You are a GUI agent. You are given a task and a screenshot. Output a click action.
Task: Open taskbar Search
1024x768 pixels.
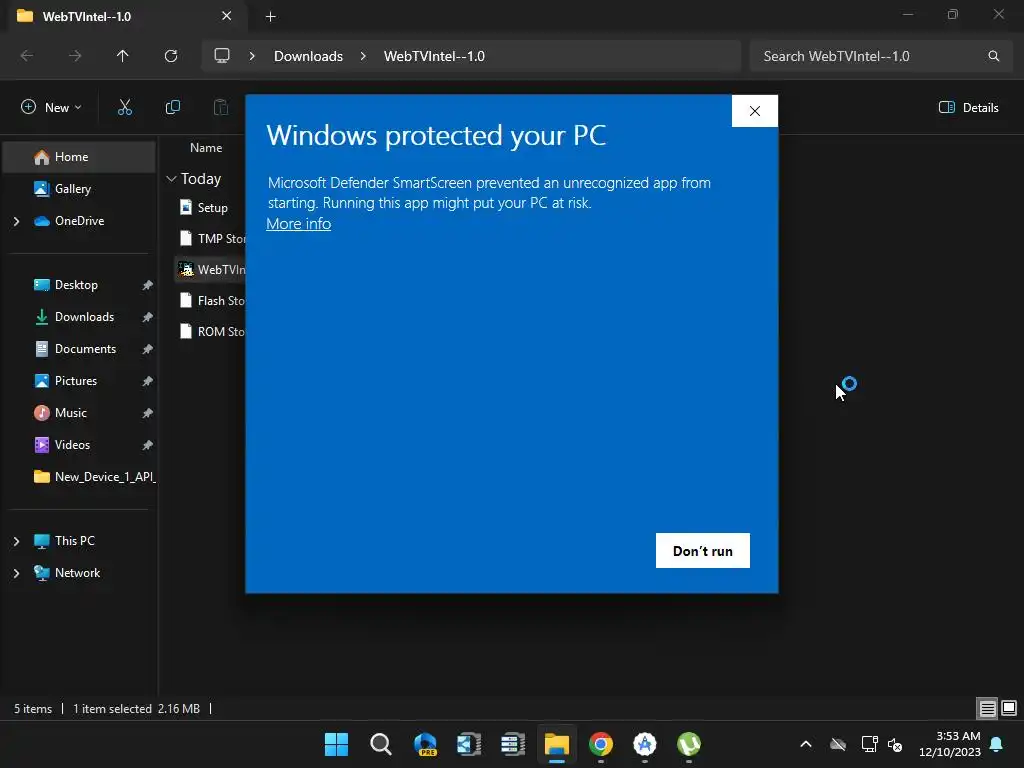381,744
